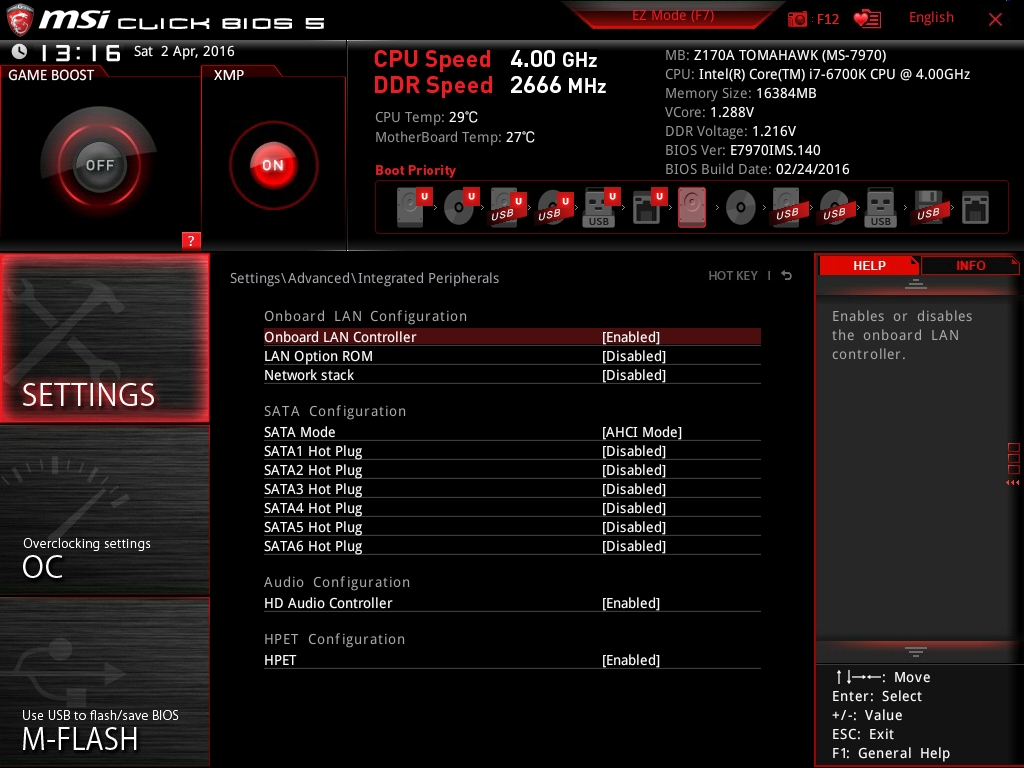This screenshot has height=768, width=1024.
Task: Choose legacy USB key icon without U badge
Action: pyautogui.click(x=880, y=208)
